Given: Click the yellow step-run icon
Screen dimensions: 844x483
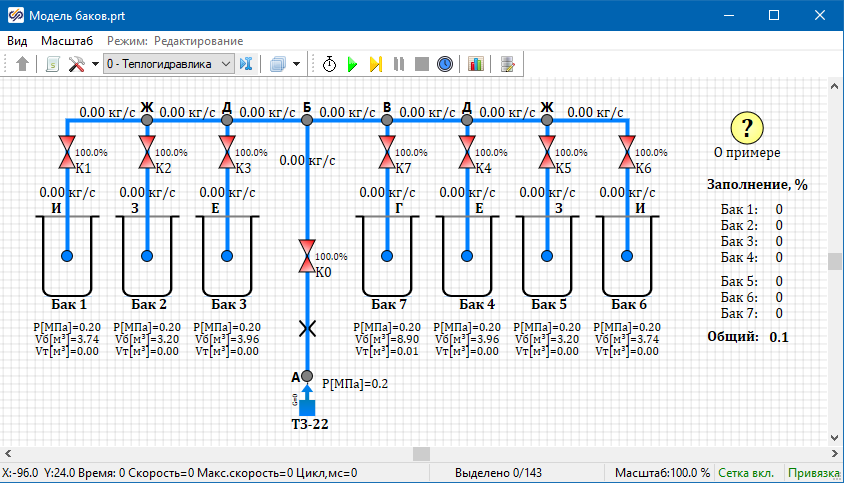Looking at the screenshot, I should click(x=376, y=64).
